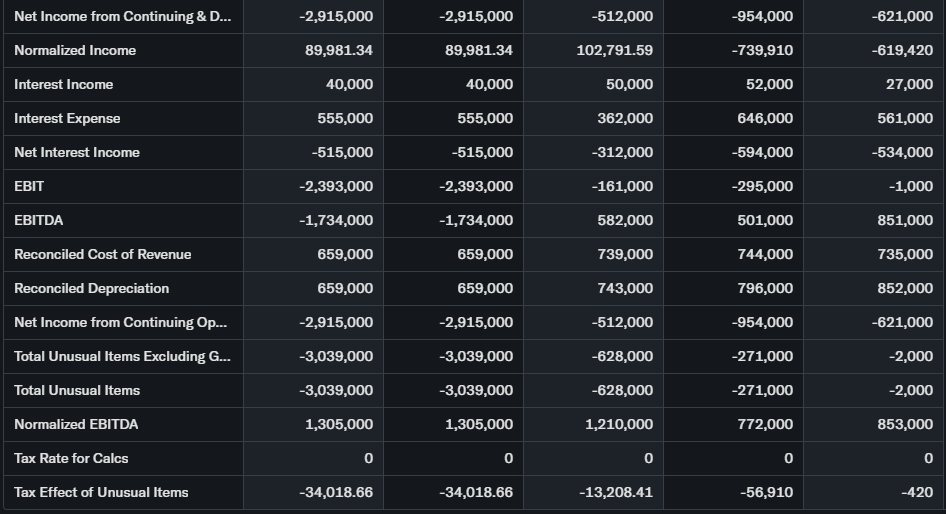Select the Reconciled Cost of Revenue label
The height and width of the screenshot is (514, 946).
pos(102,254)
